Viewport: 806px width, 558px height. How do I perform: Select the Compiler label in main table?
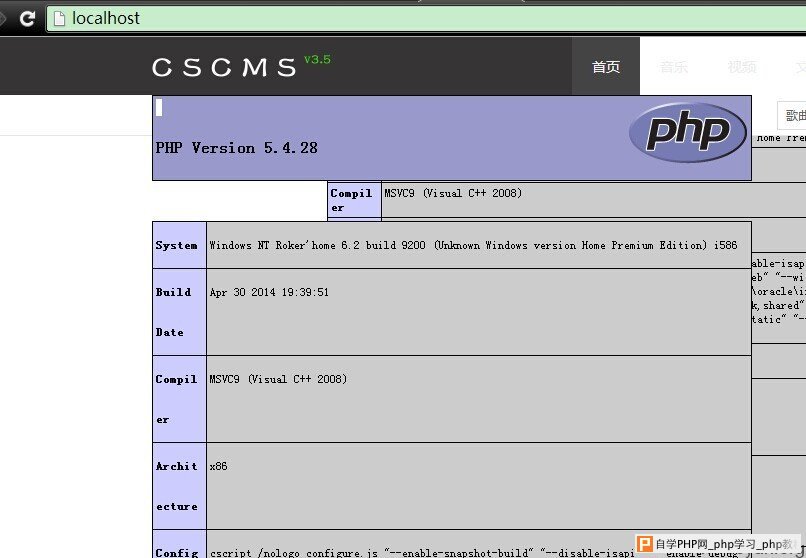coord(179,399)
